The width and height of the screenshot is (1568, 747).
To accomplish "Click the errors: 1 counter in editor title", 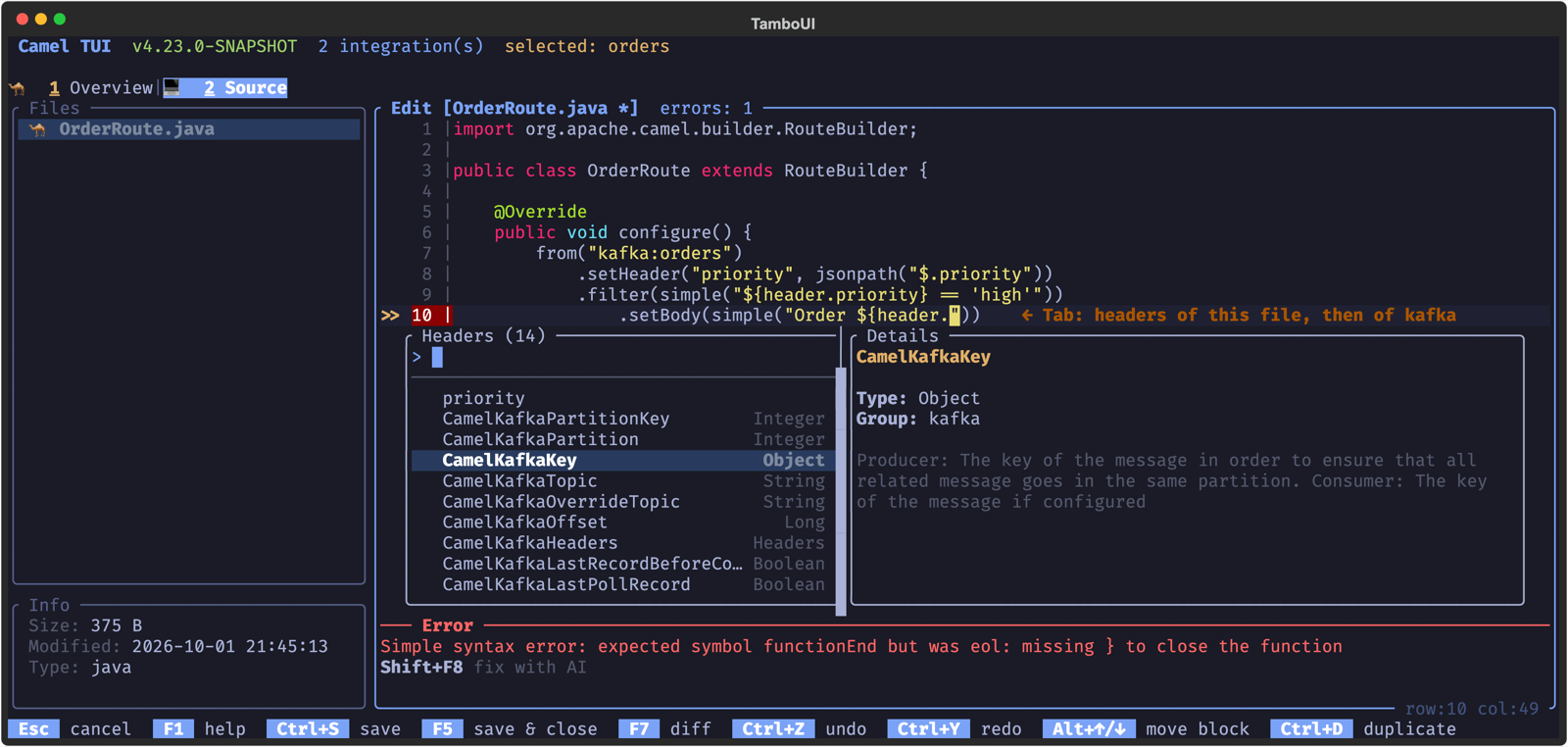I will [707, 109].
